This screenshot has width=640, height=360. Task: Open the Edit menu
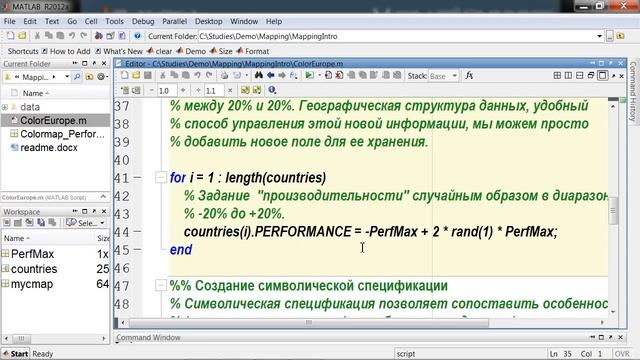tap(30, 21)
